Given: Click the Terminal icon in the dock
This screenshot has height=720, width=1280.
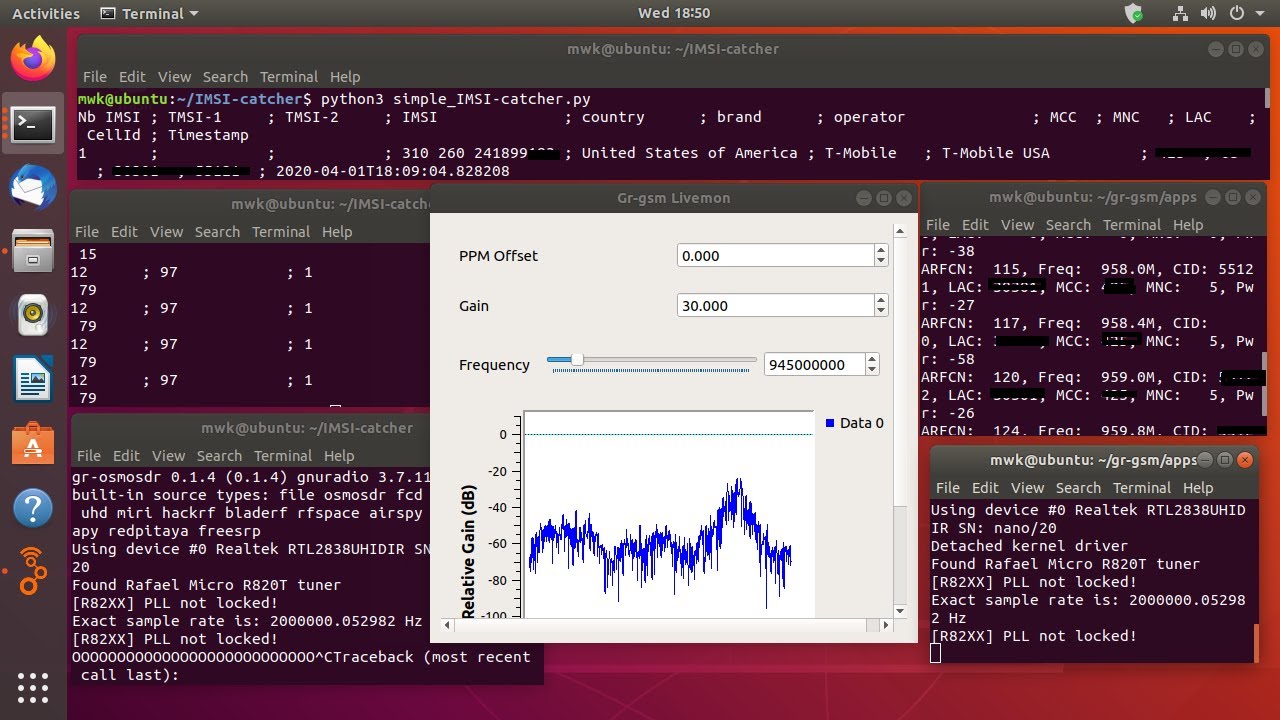Looking at the screenshot, I should 33,124.
